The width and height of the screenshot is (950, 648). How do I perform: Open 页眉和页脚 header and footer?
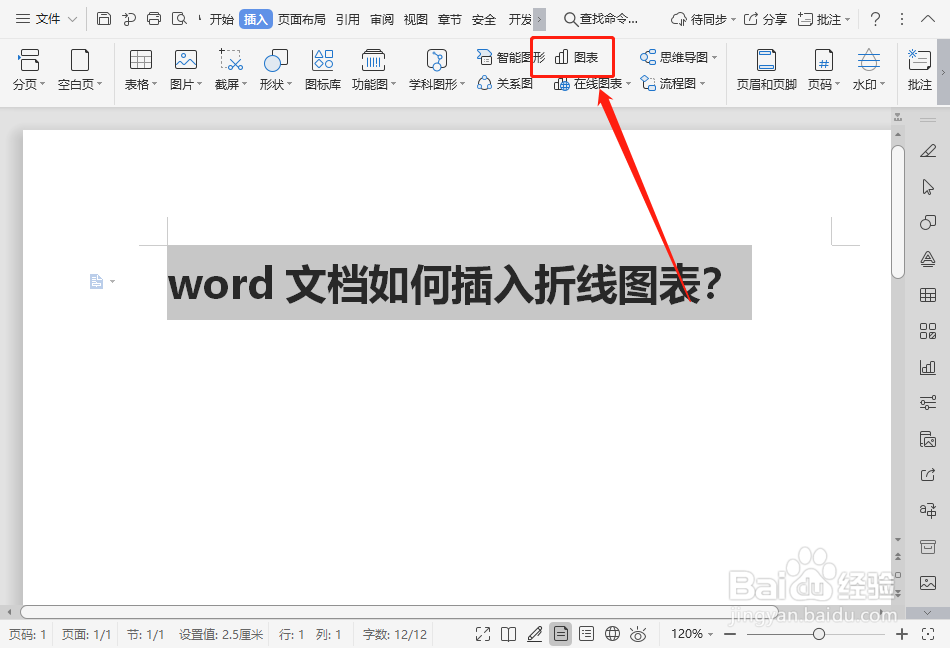click(766, 70)
